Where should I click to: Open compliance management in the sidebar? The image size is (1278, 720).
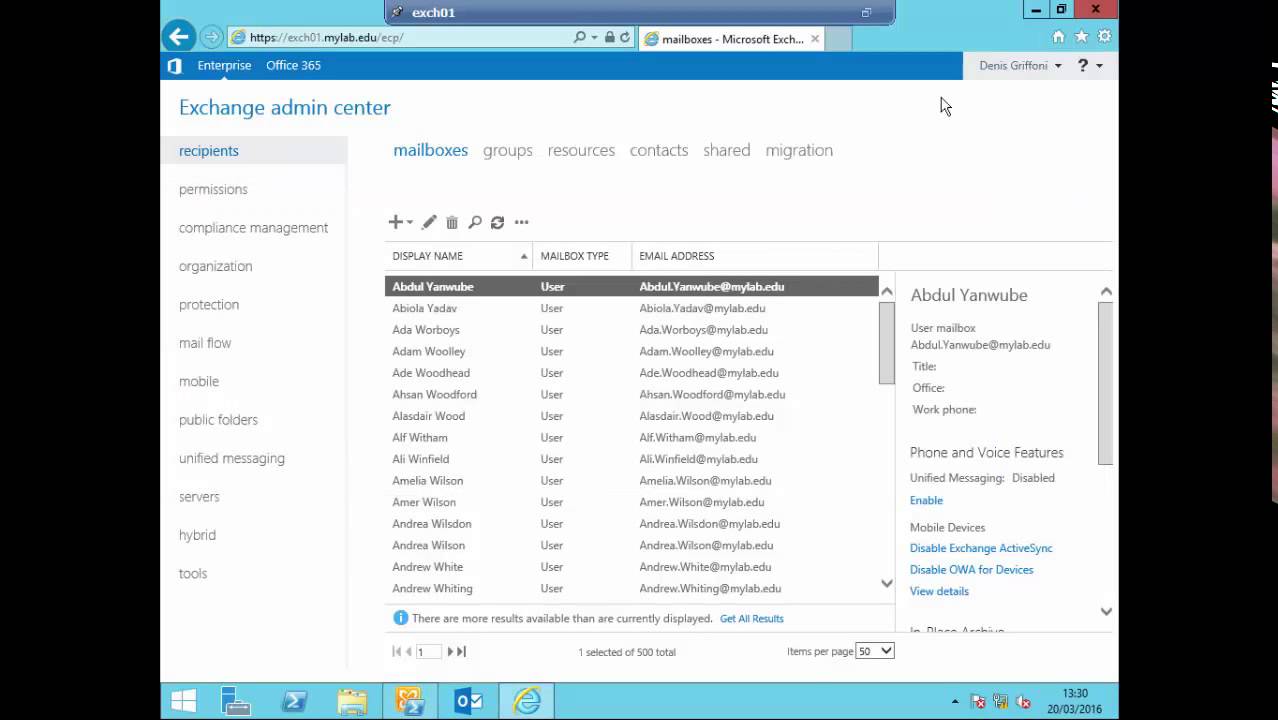coord(253,228)
